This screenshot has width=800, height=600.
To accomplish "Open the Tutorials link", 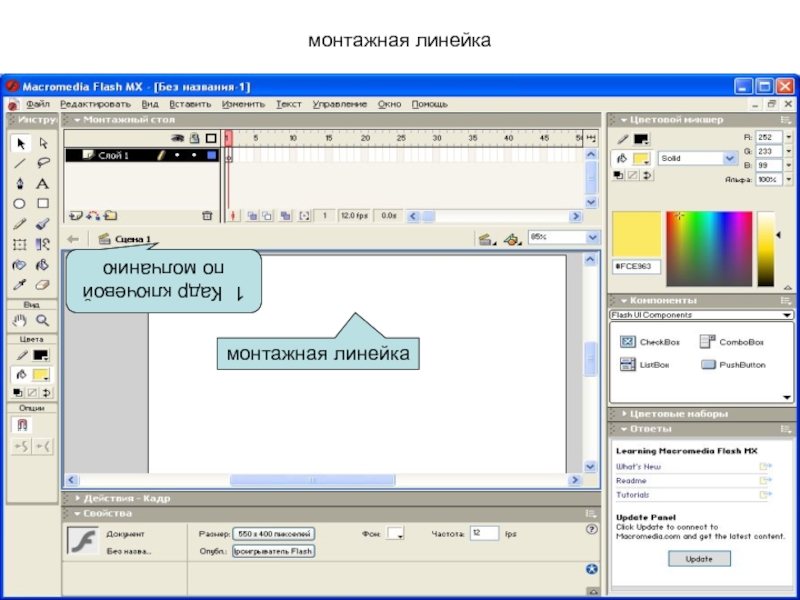I will 633,495.
